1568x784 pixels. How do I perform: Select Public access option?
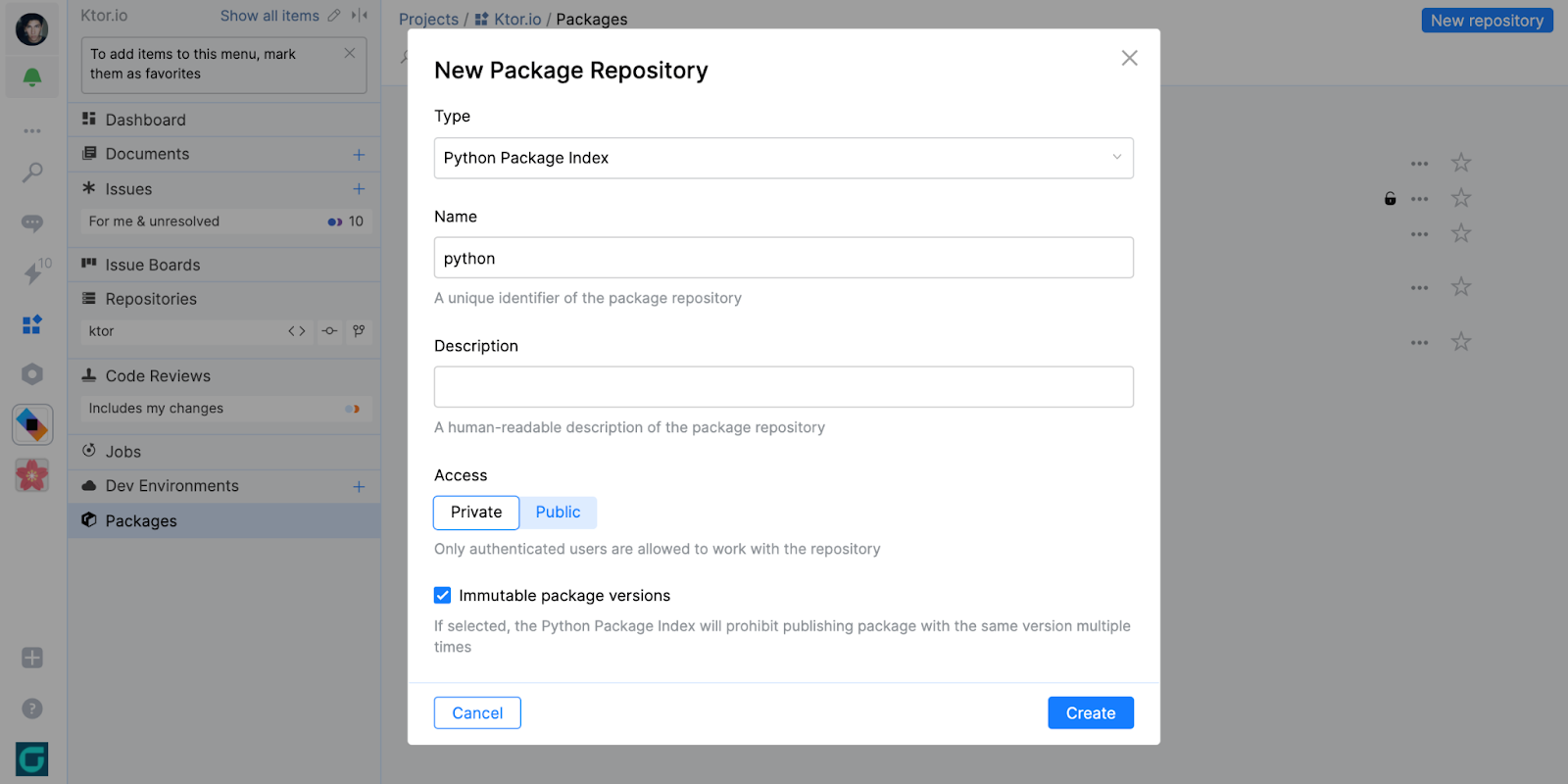point(558,513)
